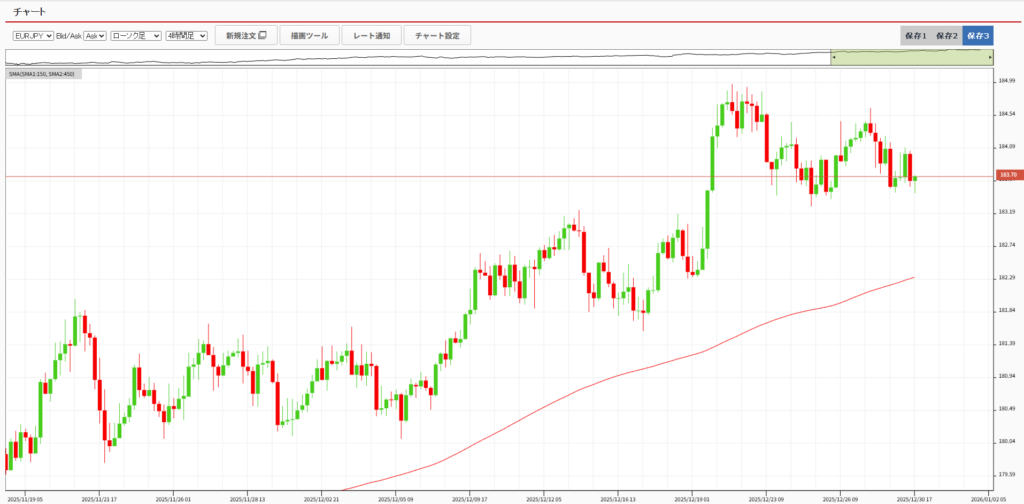This screenshot has width=1024, height=504.
Task: Select the highlighted 保存3 tab
Action: pyautogui.click(x=977, y=36)
